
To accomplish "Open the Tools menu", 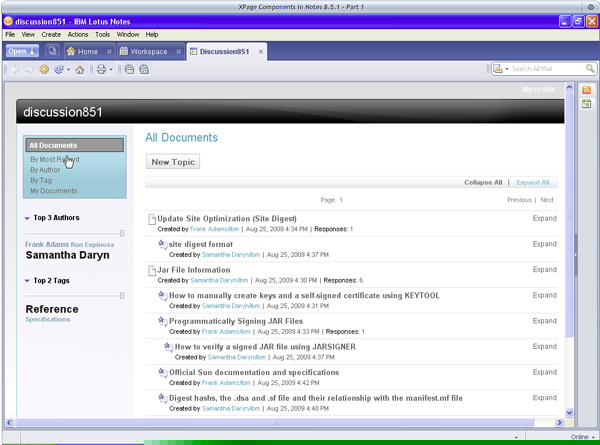I will coord(102,34).
